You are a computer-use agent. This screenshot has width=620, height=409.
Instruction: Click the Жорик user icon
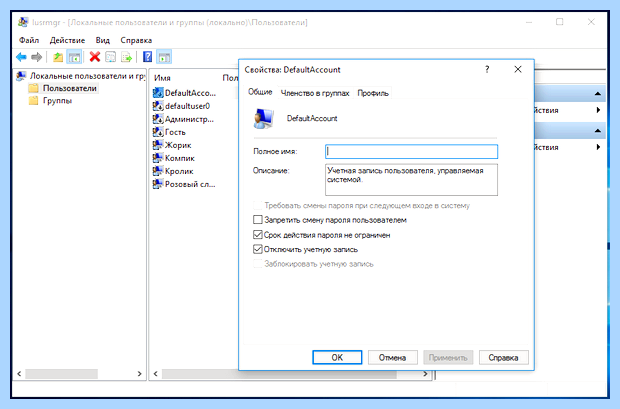(158, 145)
